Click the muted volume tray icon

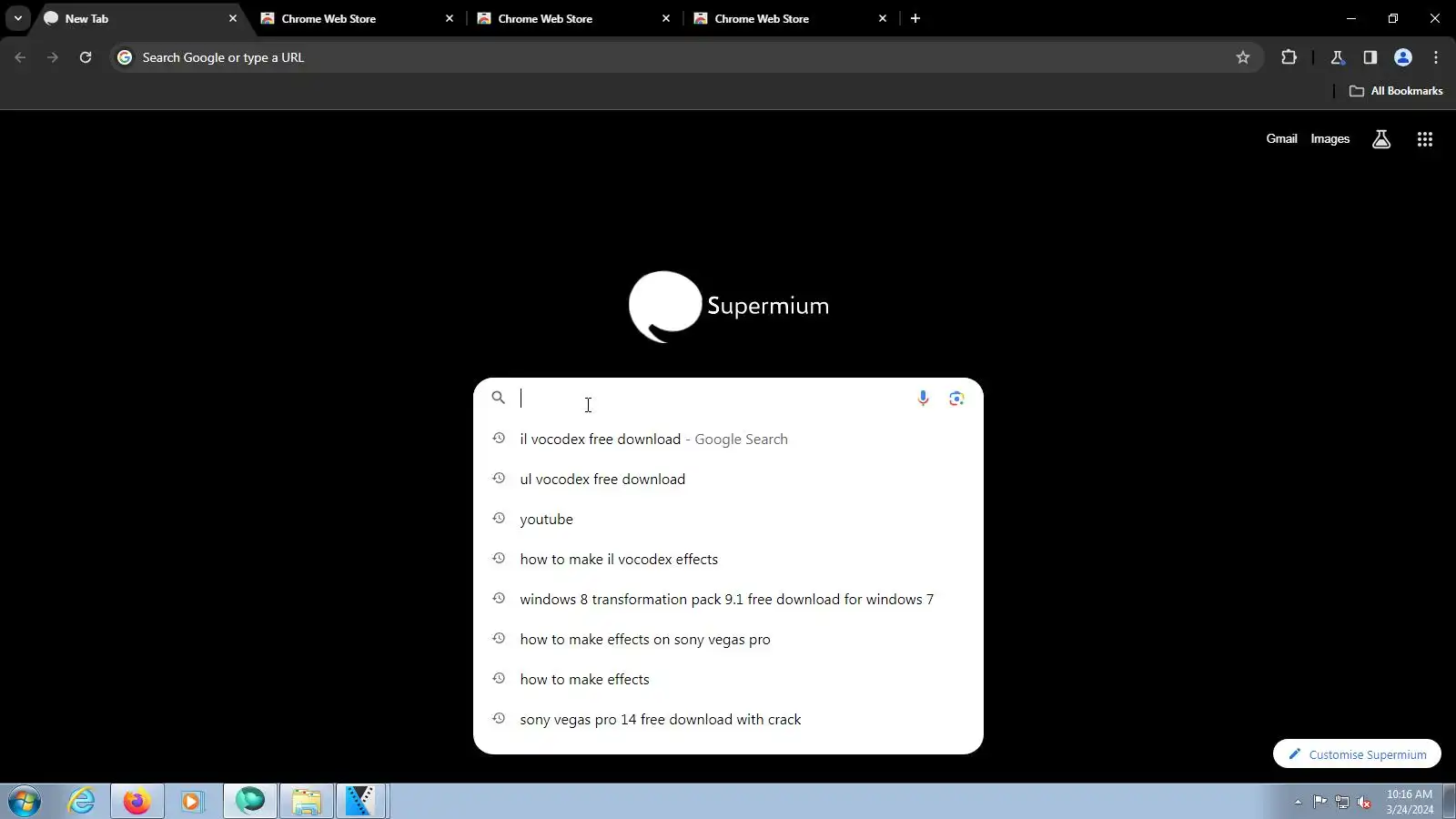1364,802
